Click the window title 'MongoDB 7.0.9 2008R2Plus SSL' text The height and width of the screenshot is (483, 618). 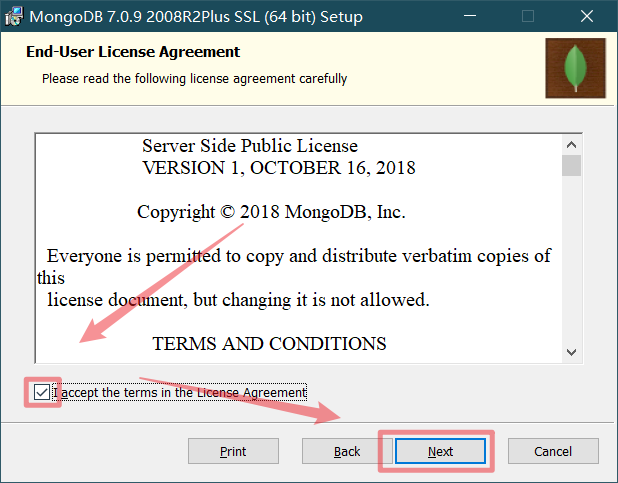pyautogui.click(x=196, y=17)
